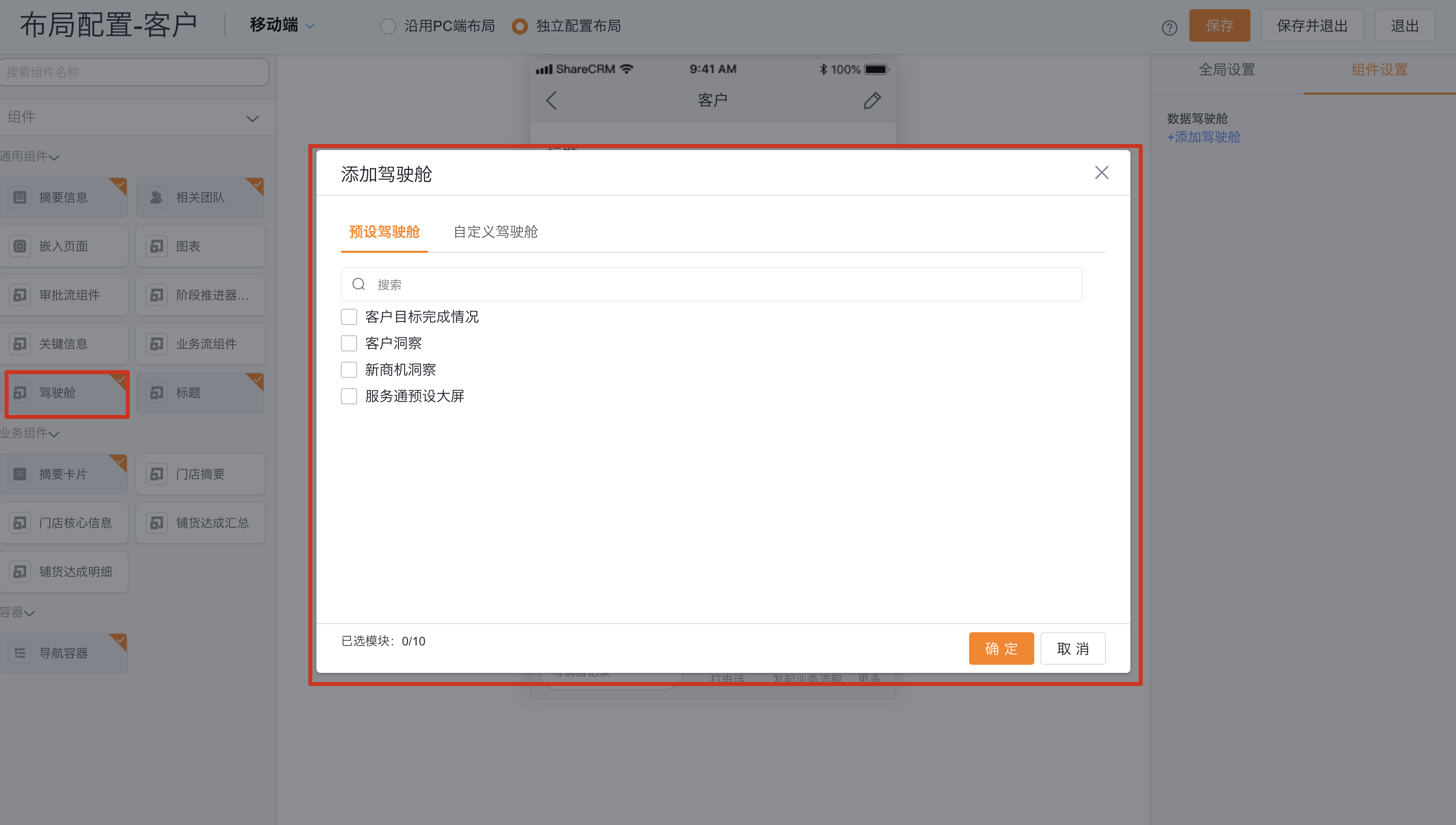1456x825 pixels.
Task: Click the 搜索组件名称 input field
Action: point(134,72)
